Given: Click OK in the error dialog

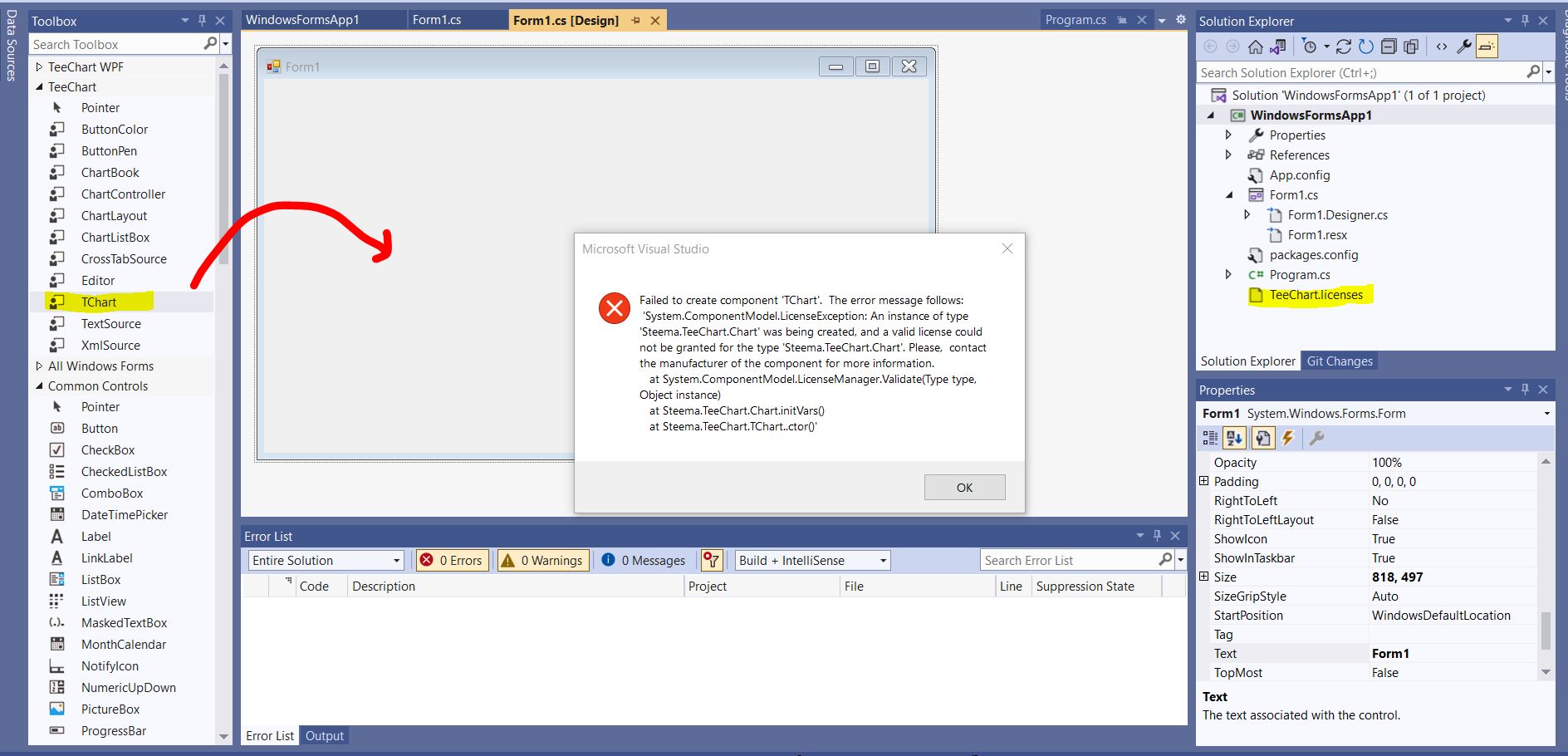Looking at the screenshot, I should pos(964,487).
